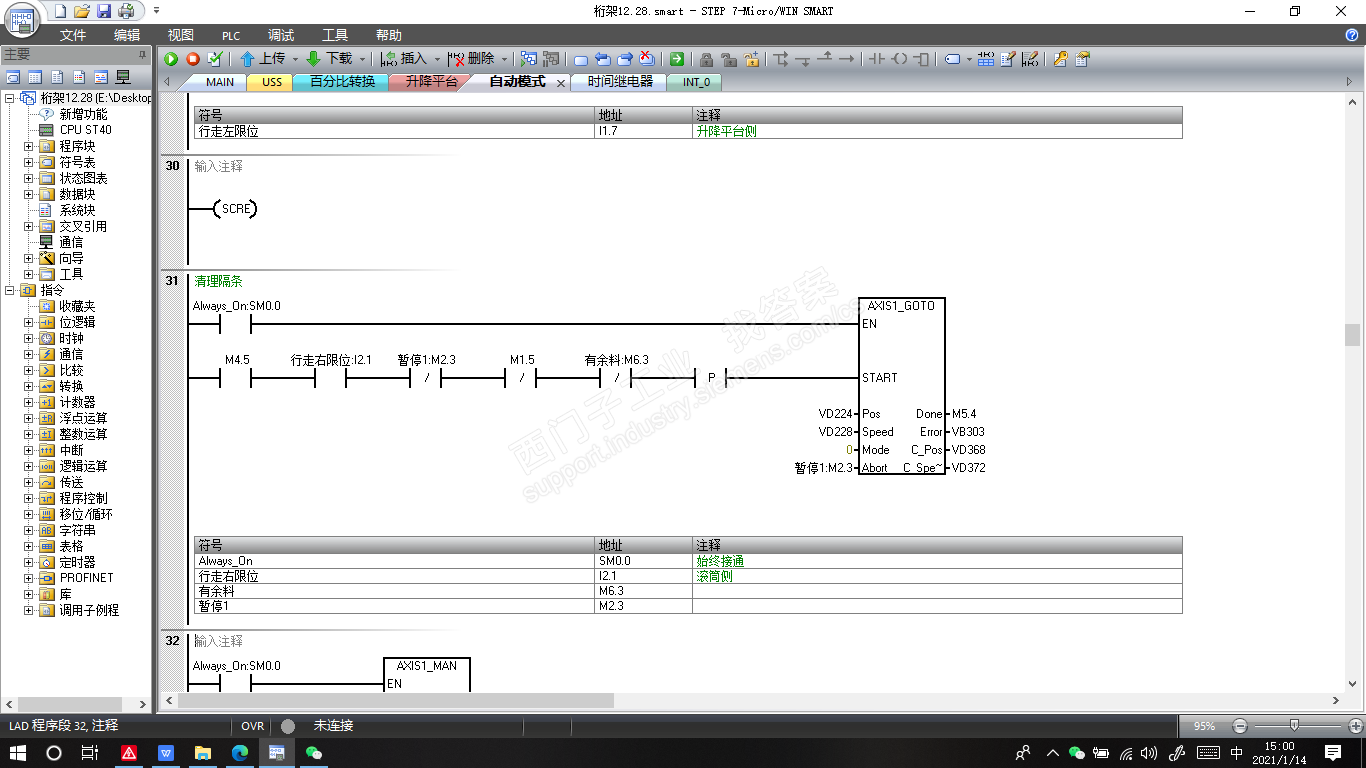Close the 自动模式 tab
Viewport: 1366px width, 768px height.
[561, 83]
